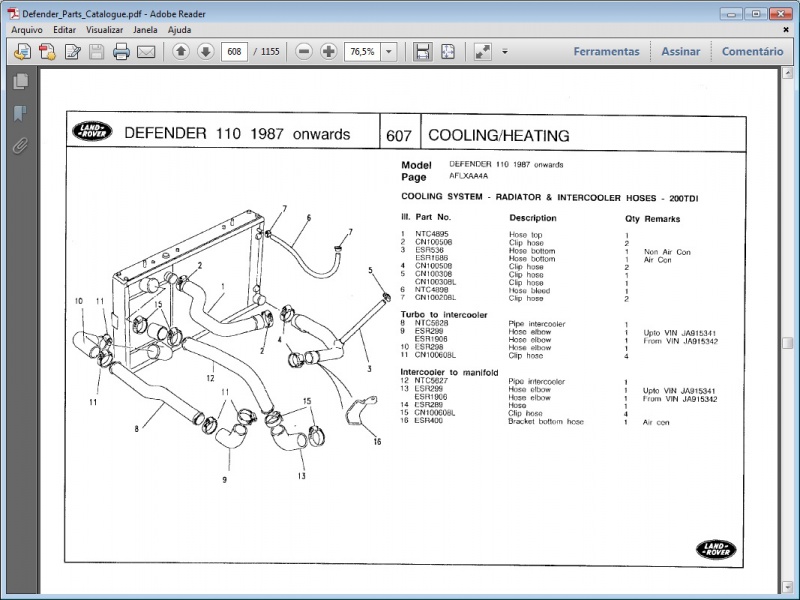Click the PDF icon in title bar

13,14
